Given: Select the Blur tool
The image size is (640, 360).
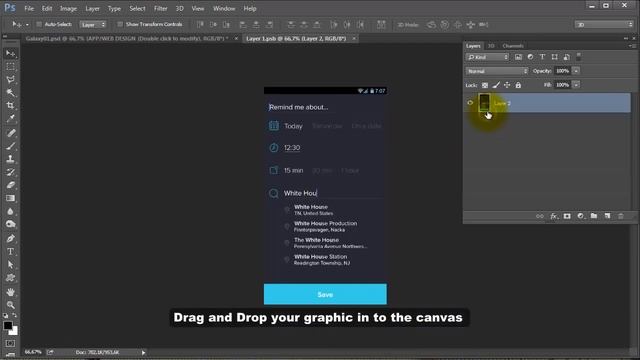Looking at the screenshot, I should (x=11, y=211).
